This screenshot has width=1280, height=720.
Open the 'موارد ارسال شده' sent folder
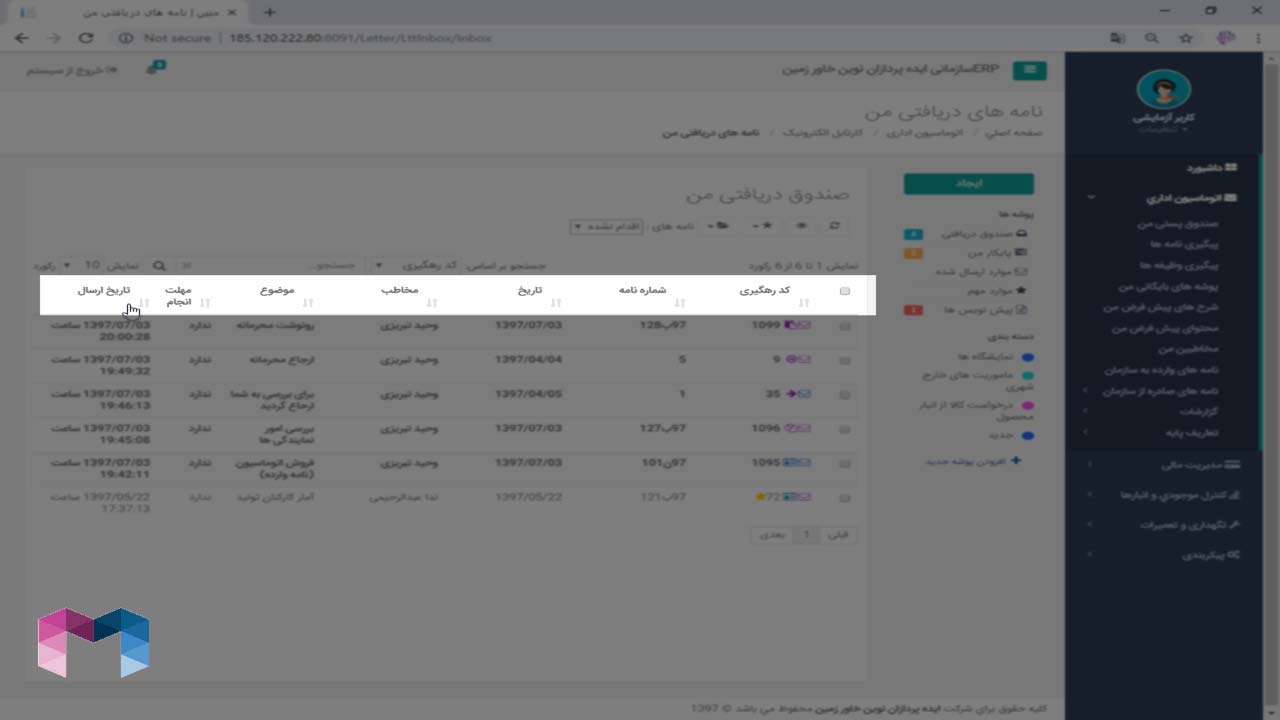pyautogui.click(x=981, y=272)
